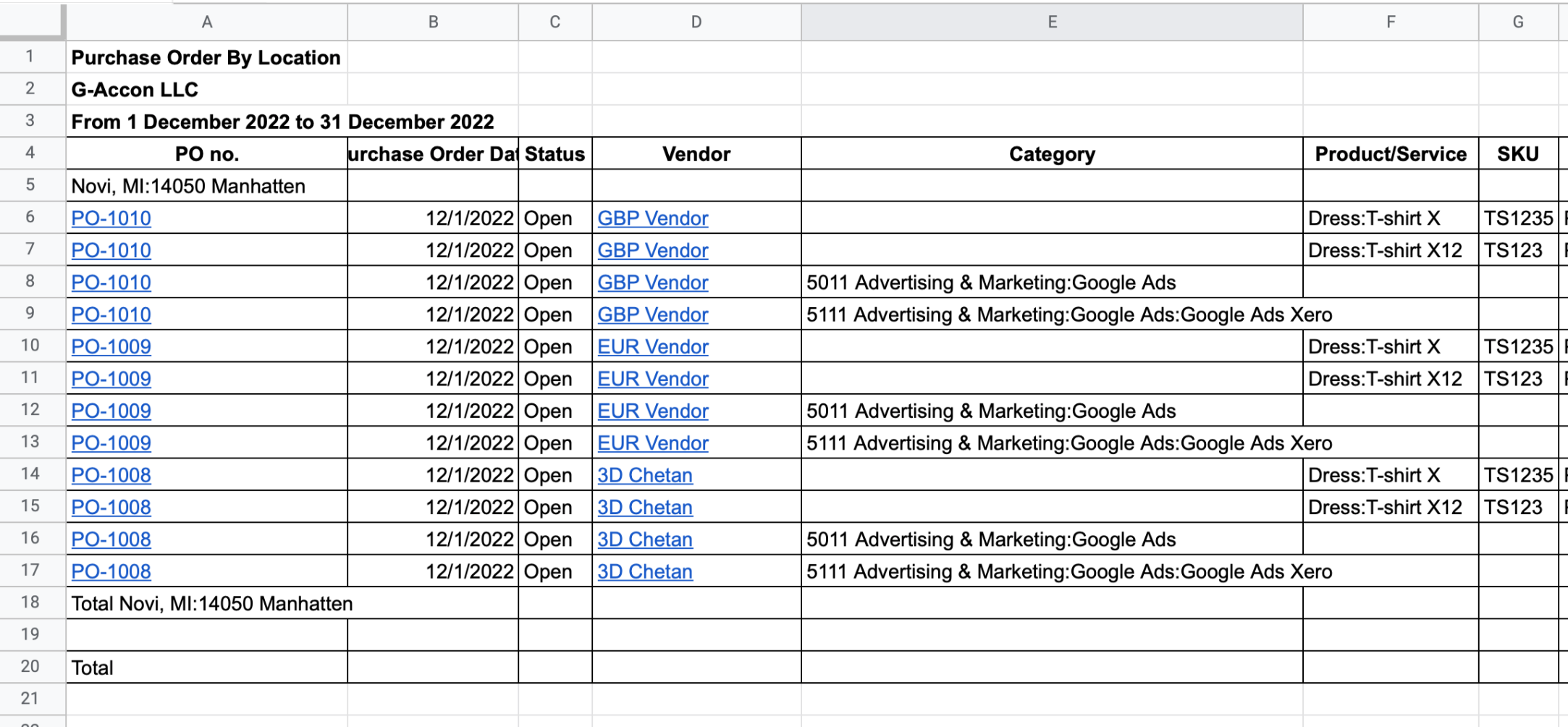Click the select-all corner box

(x=31, y=20)
